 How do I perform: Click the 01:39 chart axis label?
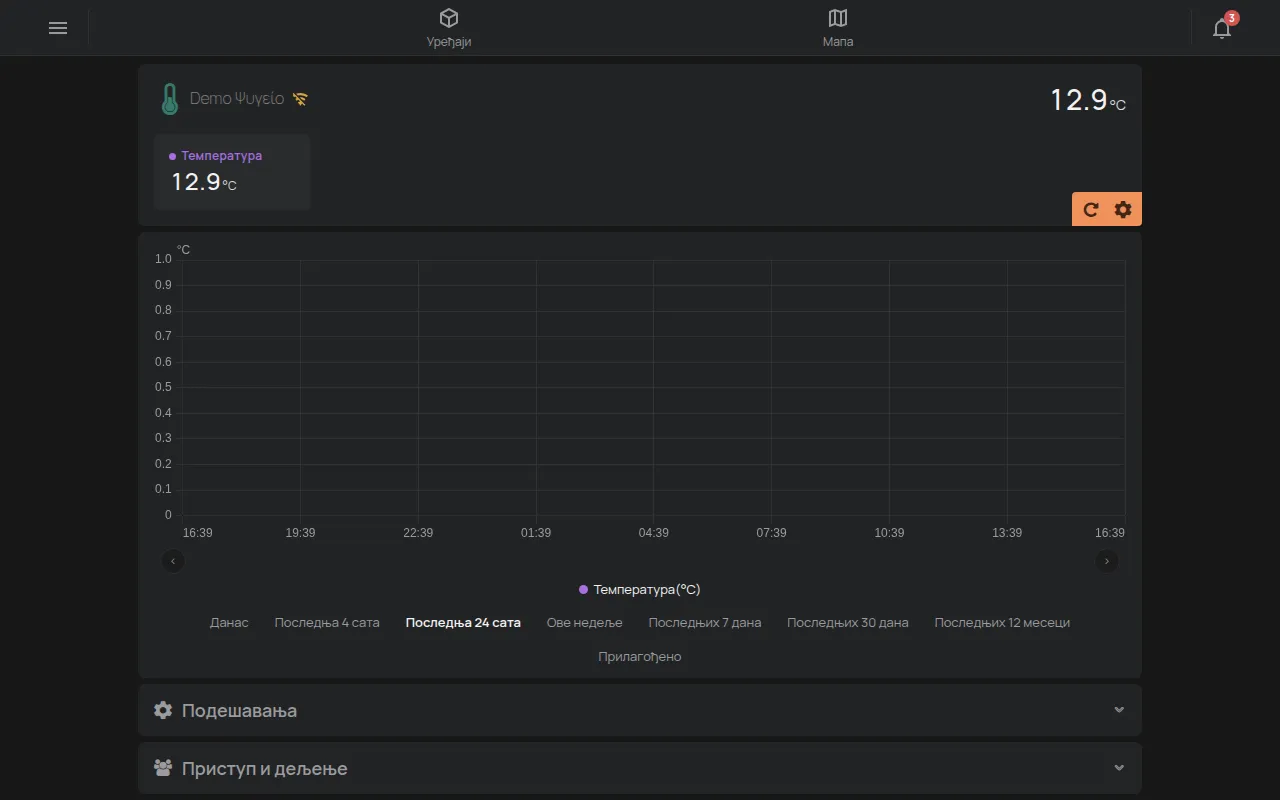[536, 533]
